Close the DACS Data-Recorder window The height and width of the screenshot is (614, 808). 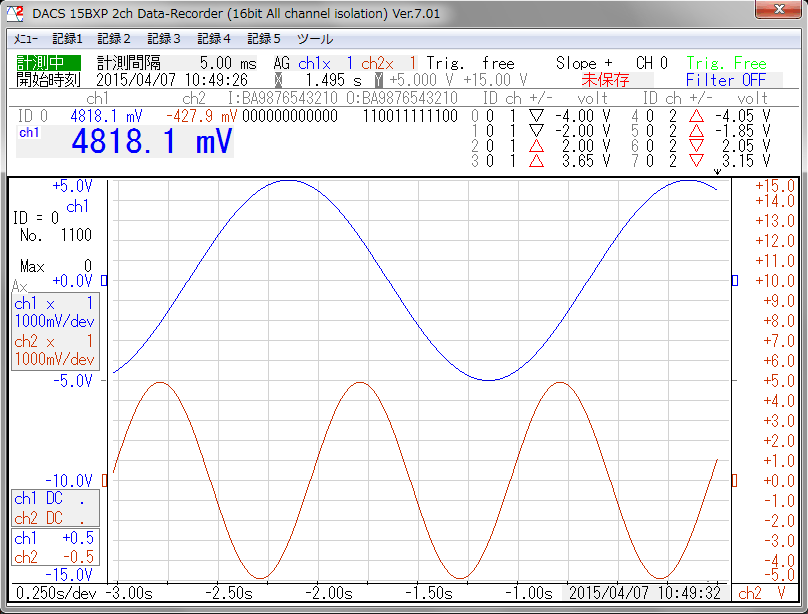tap(779, 9)
